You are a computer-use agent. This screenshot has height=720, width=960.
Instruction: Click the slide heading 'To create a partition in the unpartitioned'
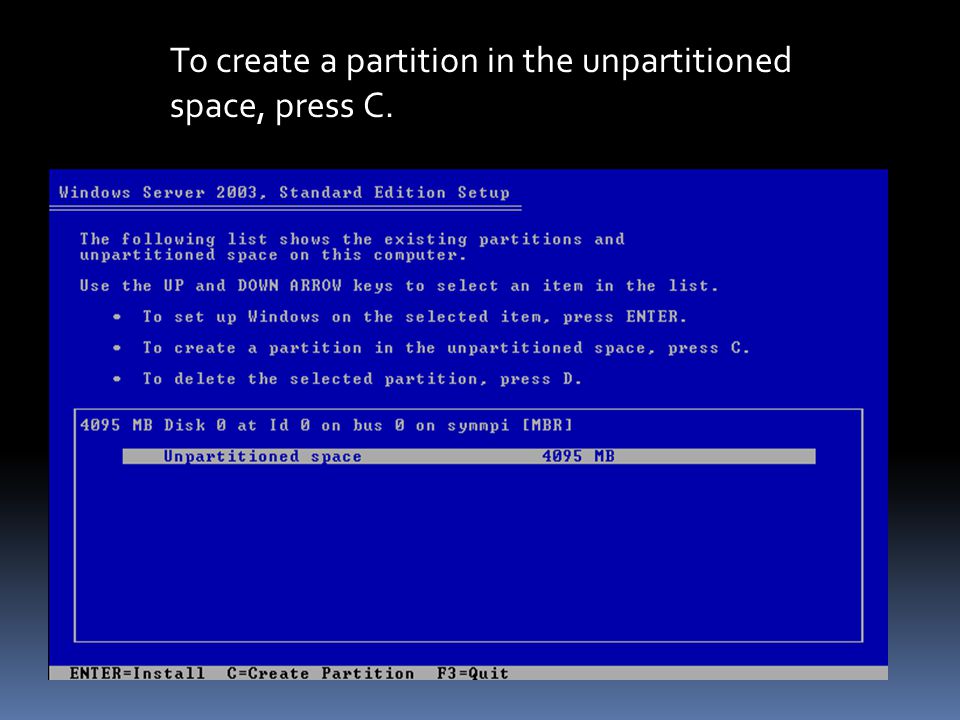[x=481, y=83]
